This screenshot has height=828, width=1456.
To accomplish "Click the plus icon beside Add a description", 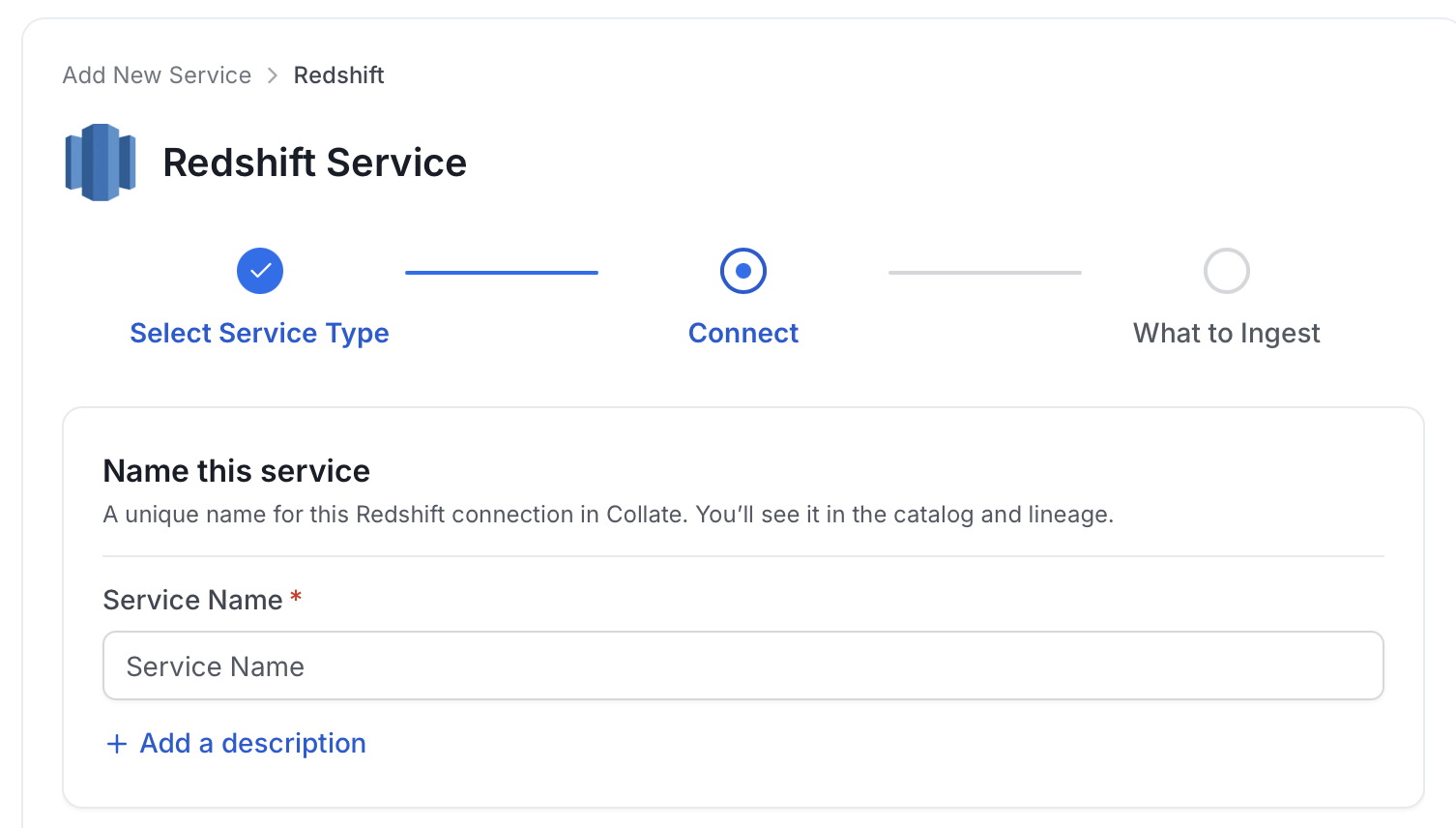I will [117, 744].
